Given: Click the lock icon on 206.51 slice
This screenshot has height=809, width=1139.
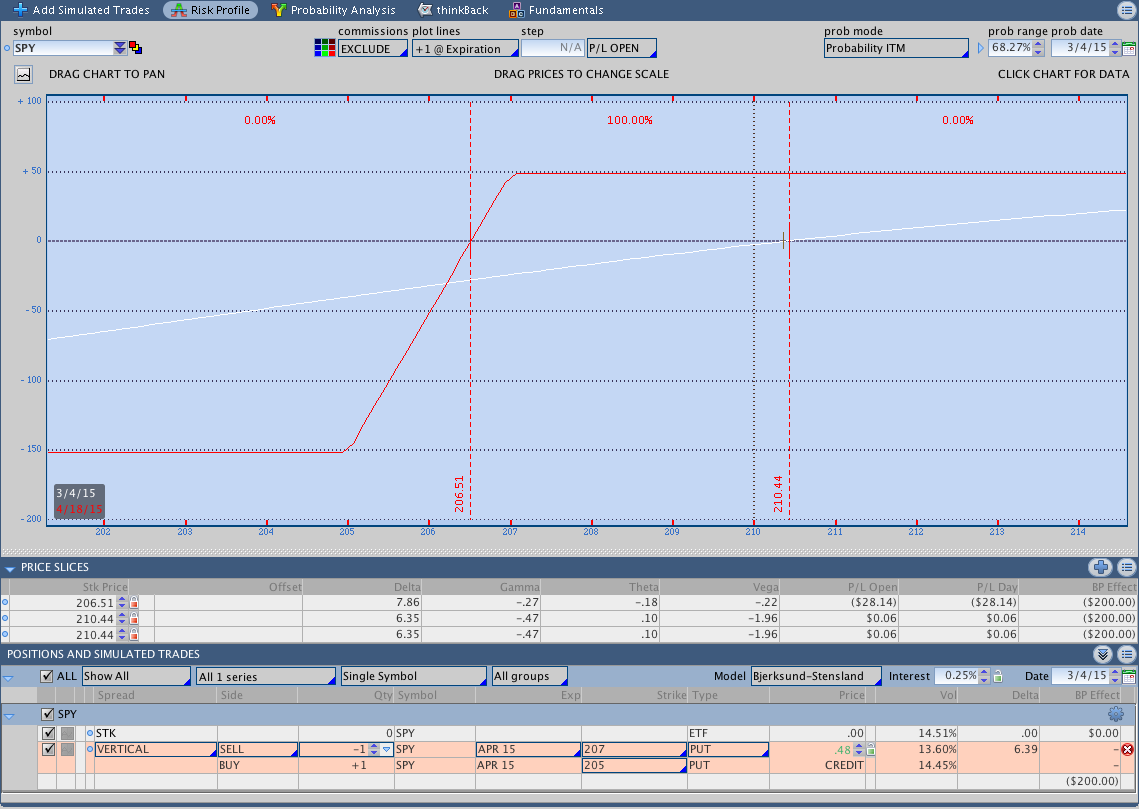Looking at the screenshot, I should pos(134,603).
